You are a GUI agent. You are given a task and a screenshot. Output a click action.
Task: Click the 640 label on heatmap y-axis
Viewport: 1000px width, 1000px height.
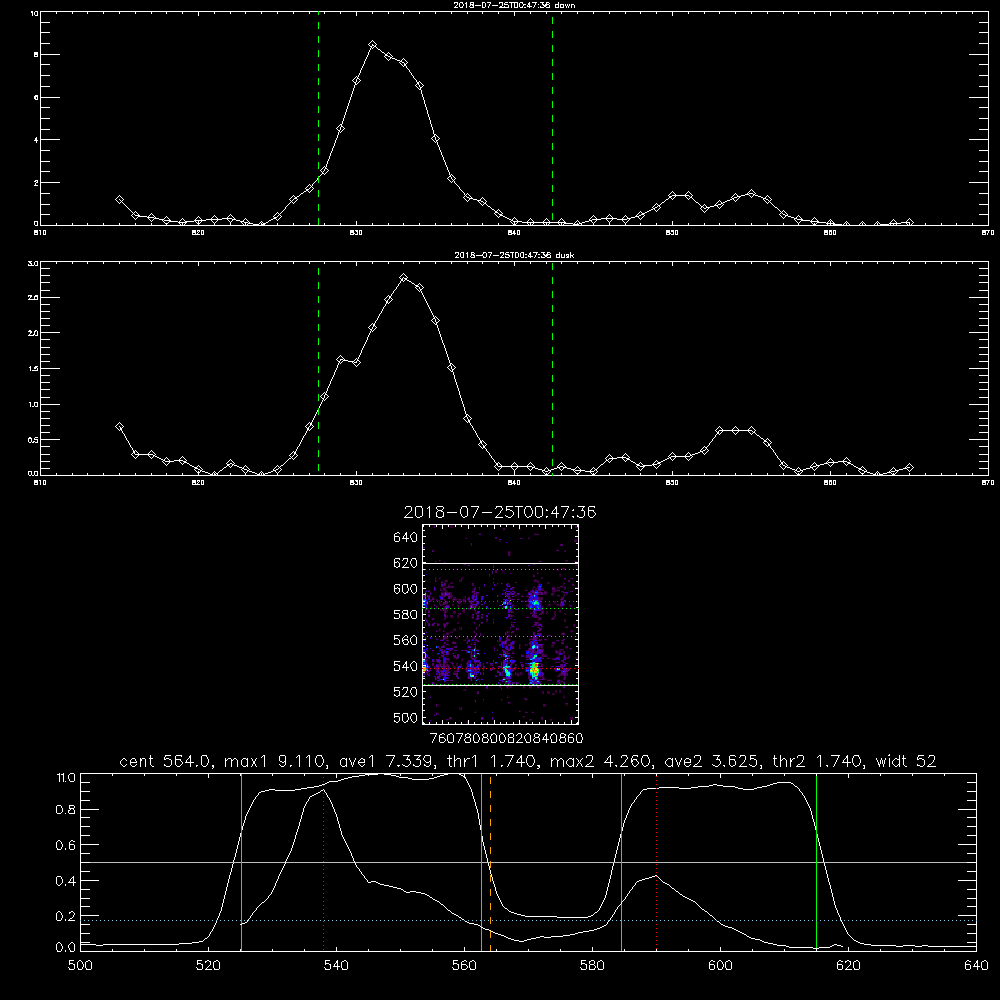(406, 538)
